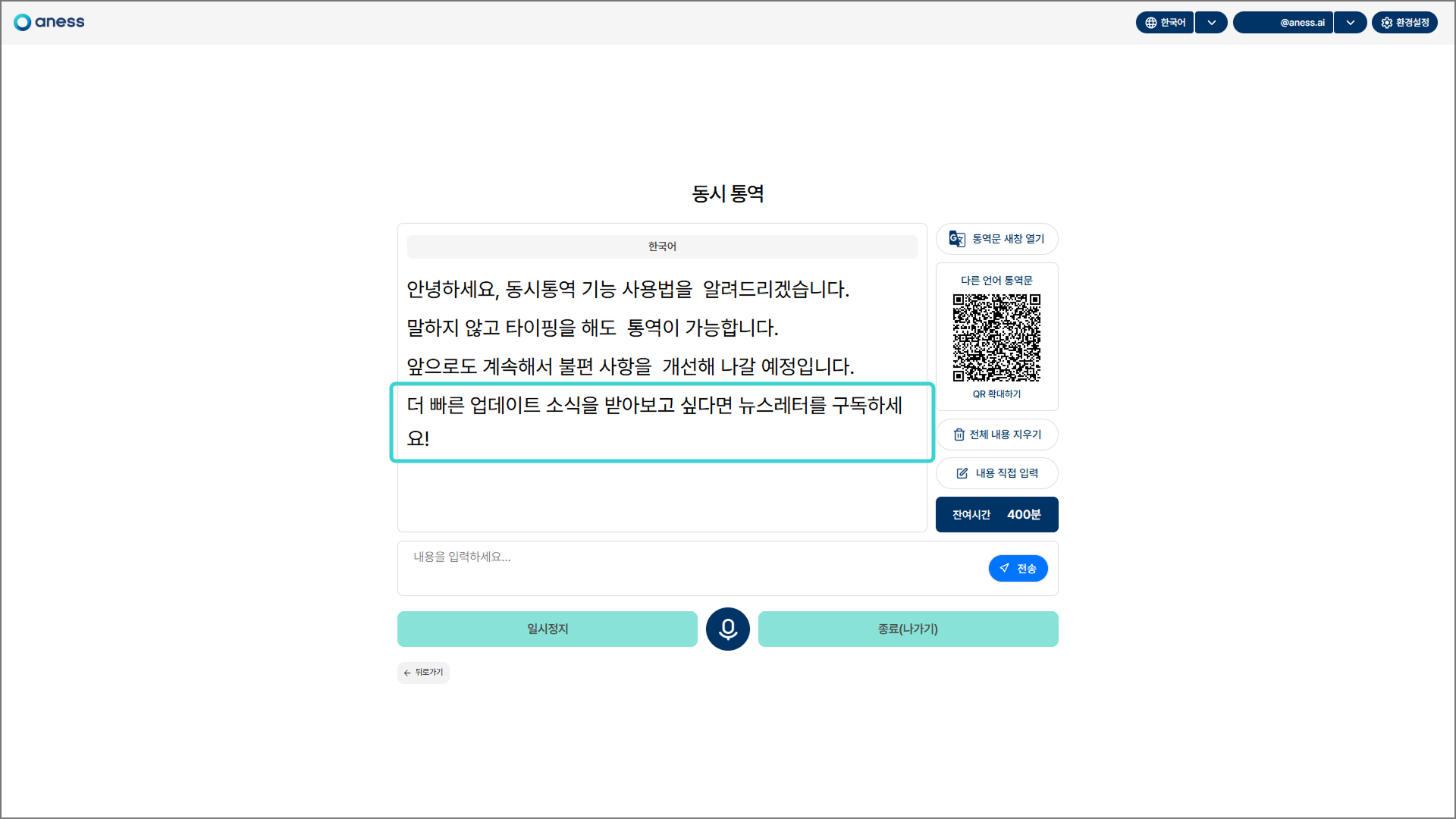Click the pencil icon 내용 직접 입력
Viewport: 1456px width, 819px height.
click(x=962, y=473)
